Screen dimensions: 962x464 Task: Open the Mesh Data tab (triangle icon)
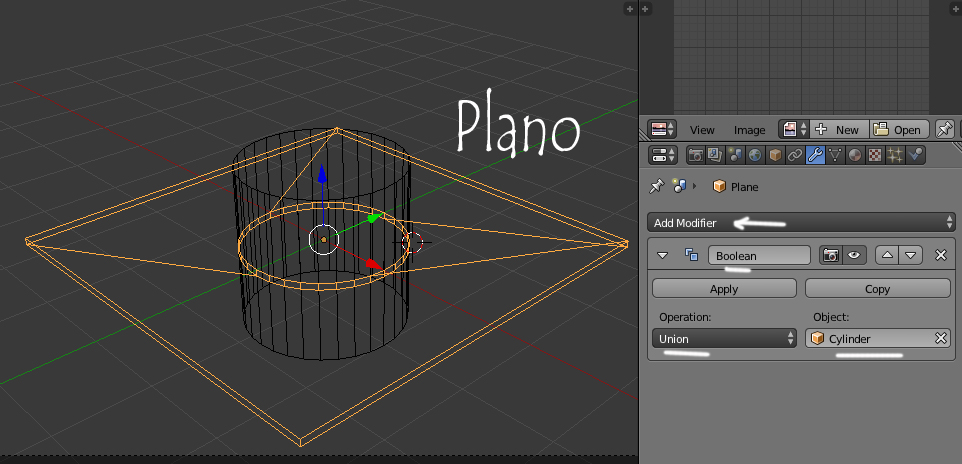point(835,155)
